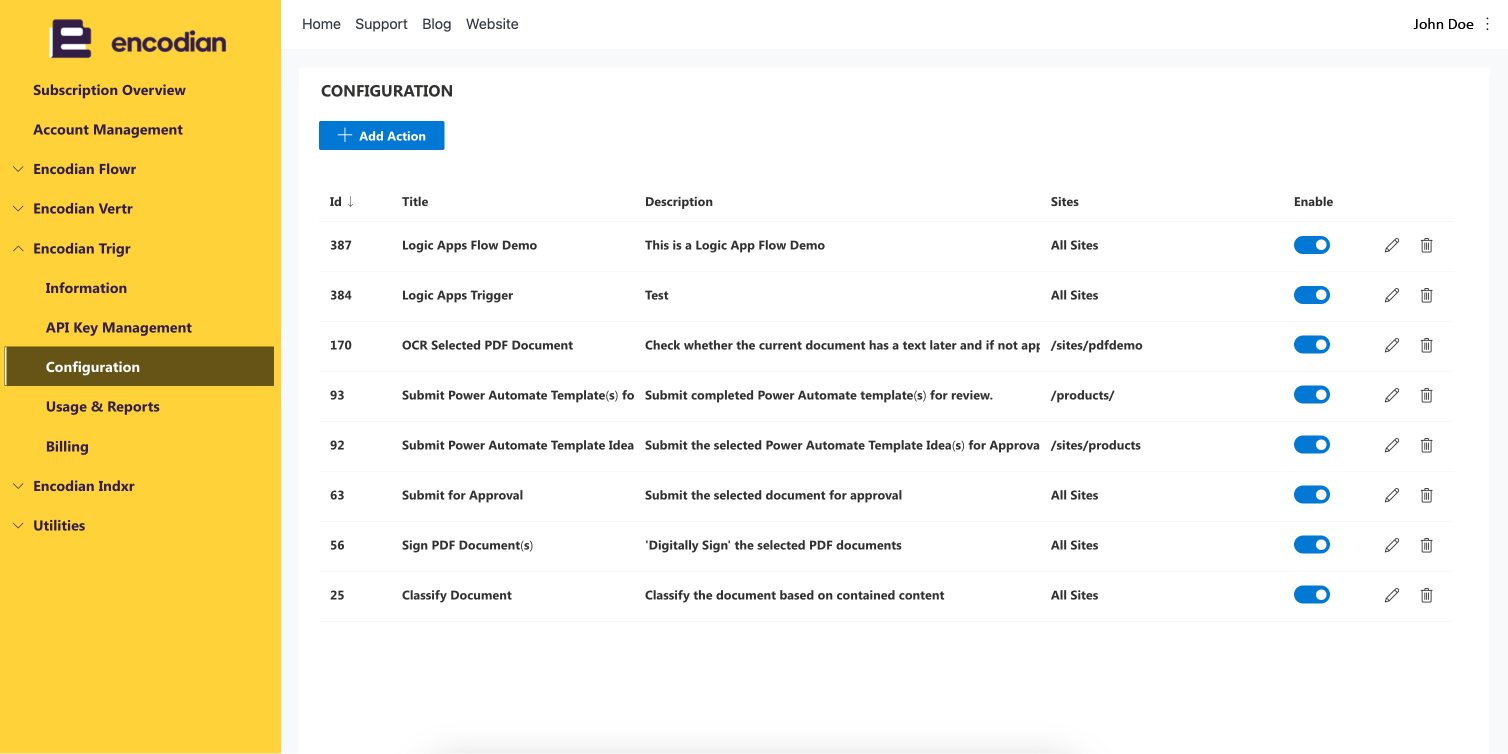This screenshot has width=1508, height=754.
Task: Open the Information page in sidebar
Action: [86, 288]
